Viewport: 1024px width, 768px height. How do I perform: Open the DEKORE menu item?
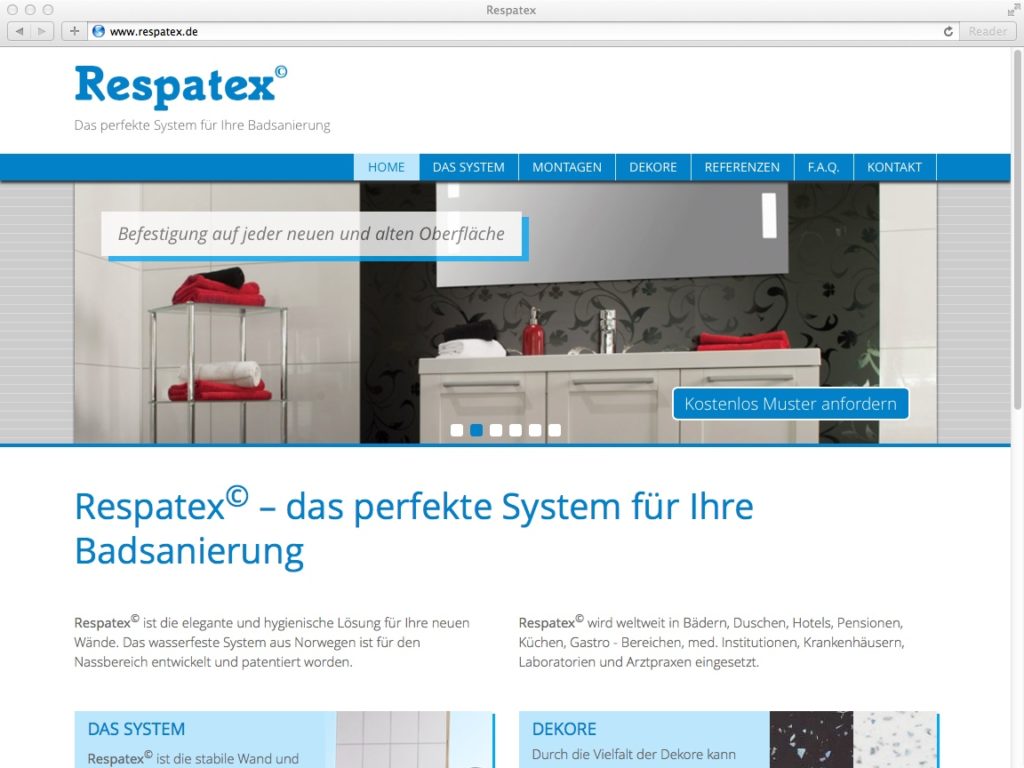(x=653, y=167)
